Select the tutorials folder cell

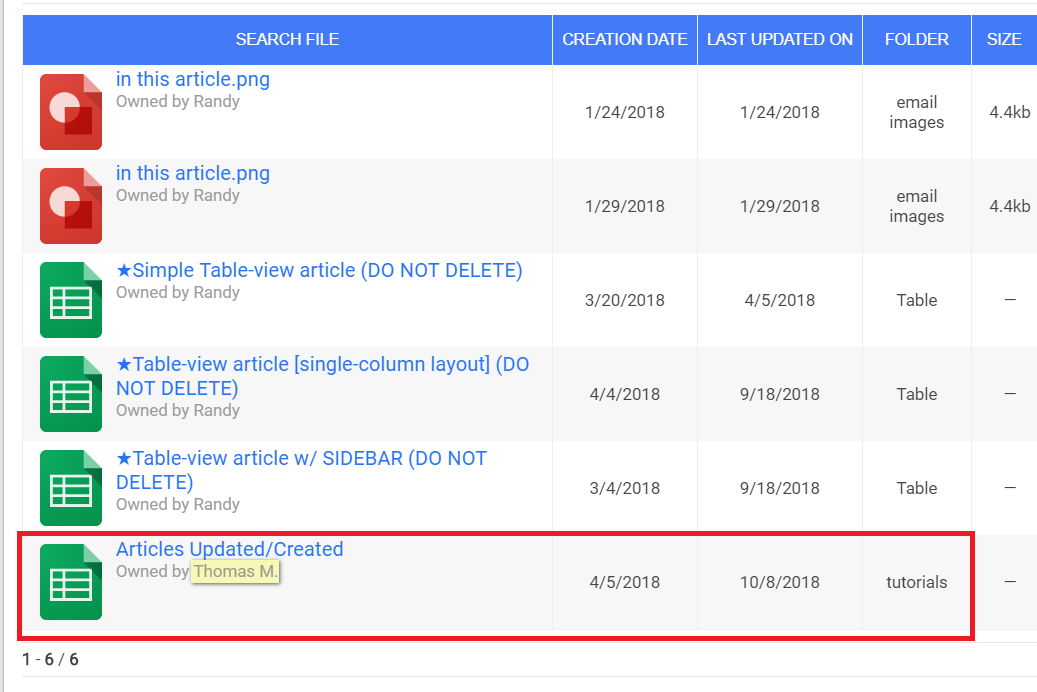(x=917, y=582)
